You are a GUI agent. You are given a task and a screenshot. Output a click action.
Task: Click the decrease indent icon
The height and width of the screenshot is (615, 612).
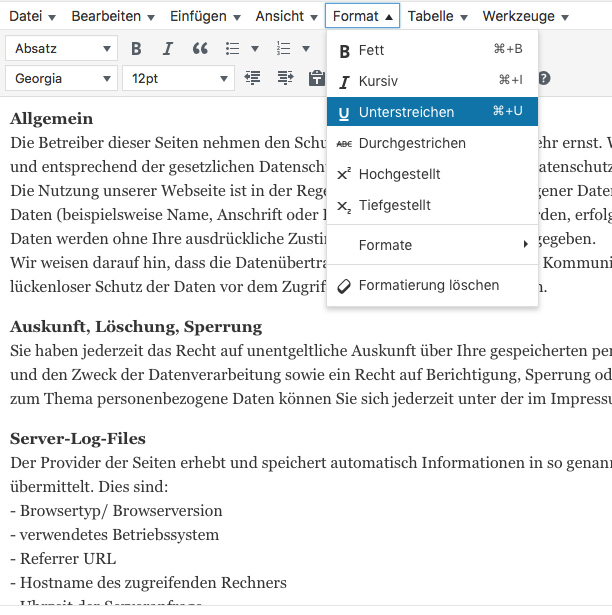252,78
